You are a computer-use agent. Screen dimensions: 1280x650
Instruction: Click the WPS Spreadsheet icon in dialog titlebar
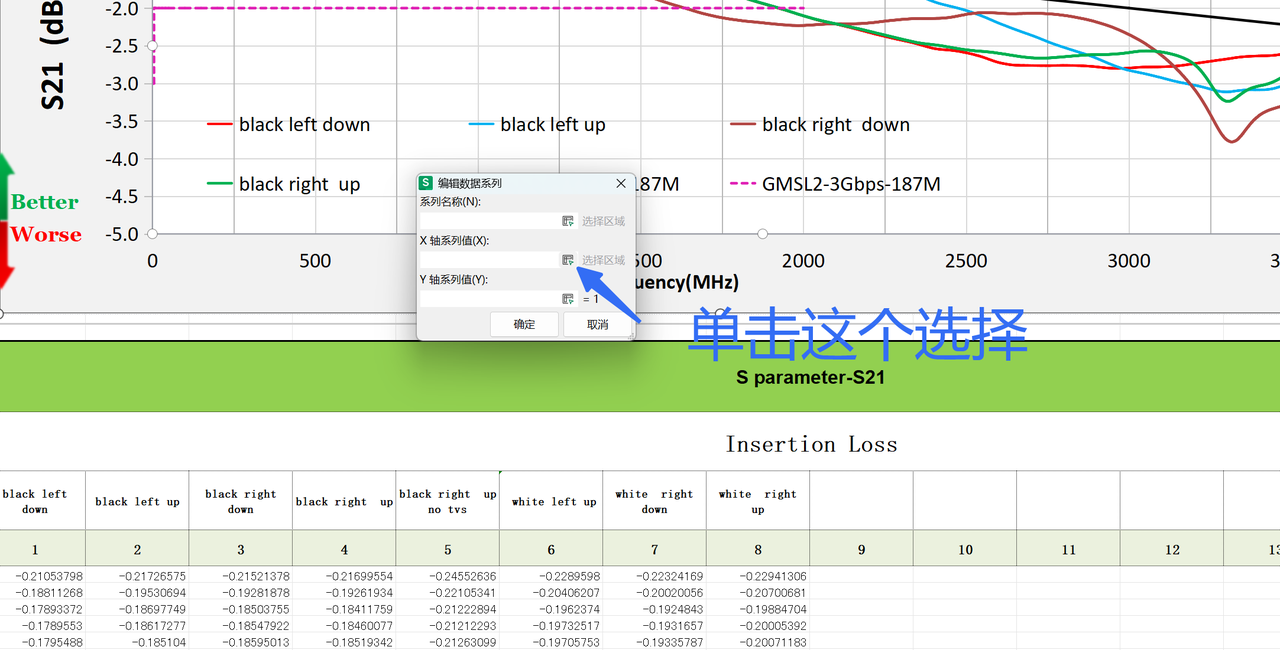click(427, 183)
